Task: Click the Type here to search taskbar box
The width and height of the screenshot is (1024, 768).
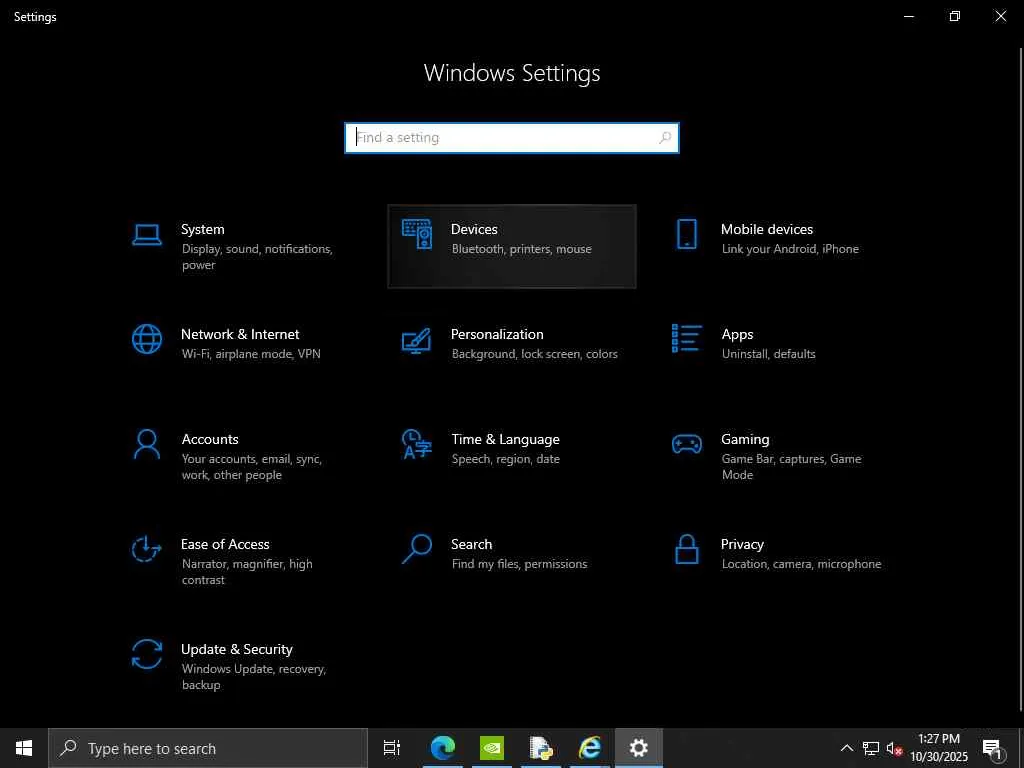Action: 208,748
